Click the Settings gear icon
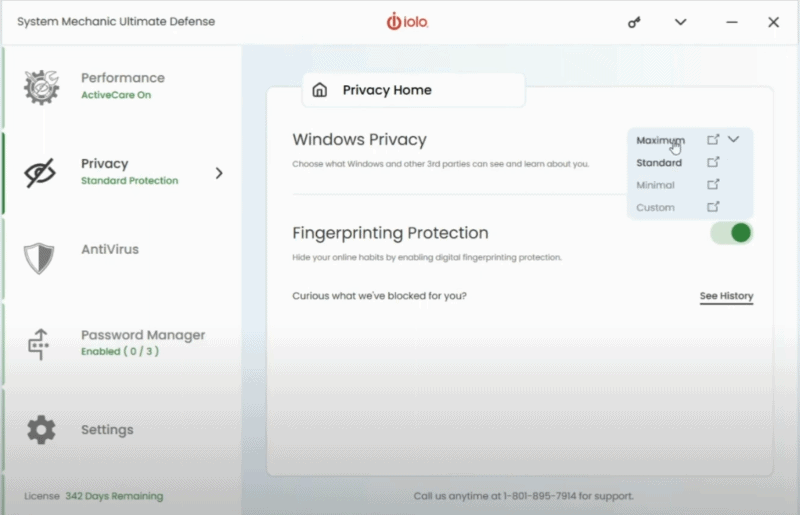The width and height of the screenshot is (800, 515). pyautogui.click(x=41, y=430)
